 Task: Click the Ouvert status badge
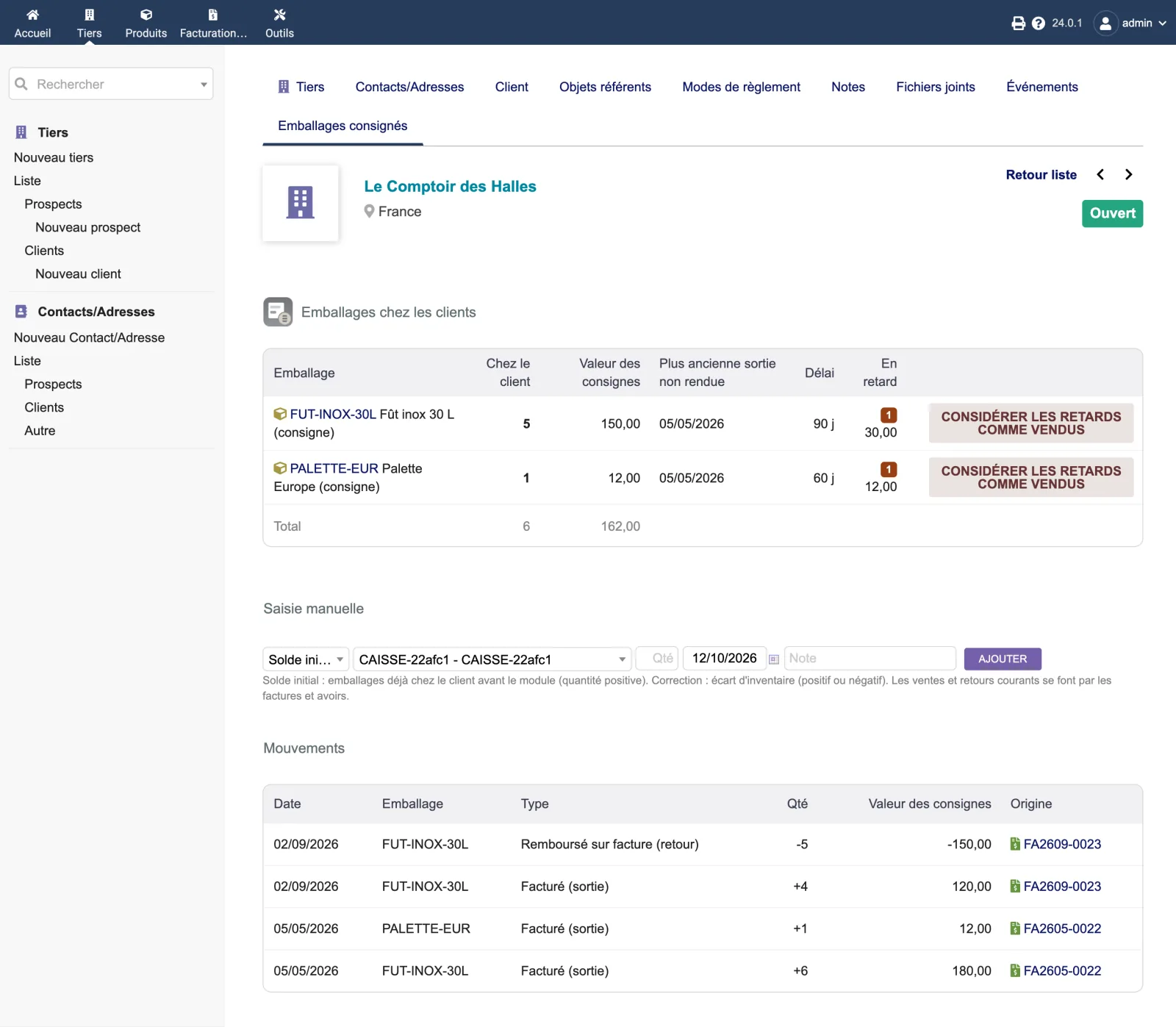point(1112,214)
